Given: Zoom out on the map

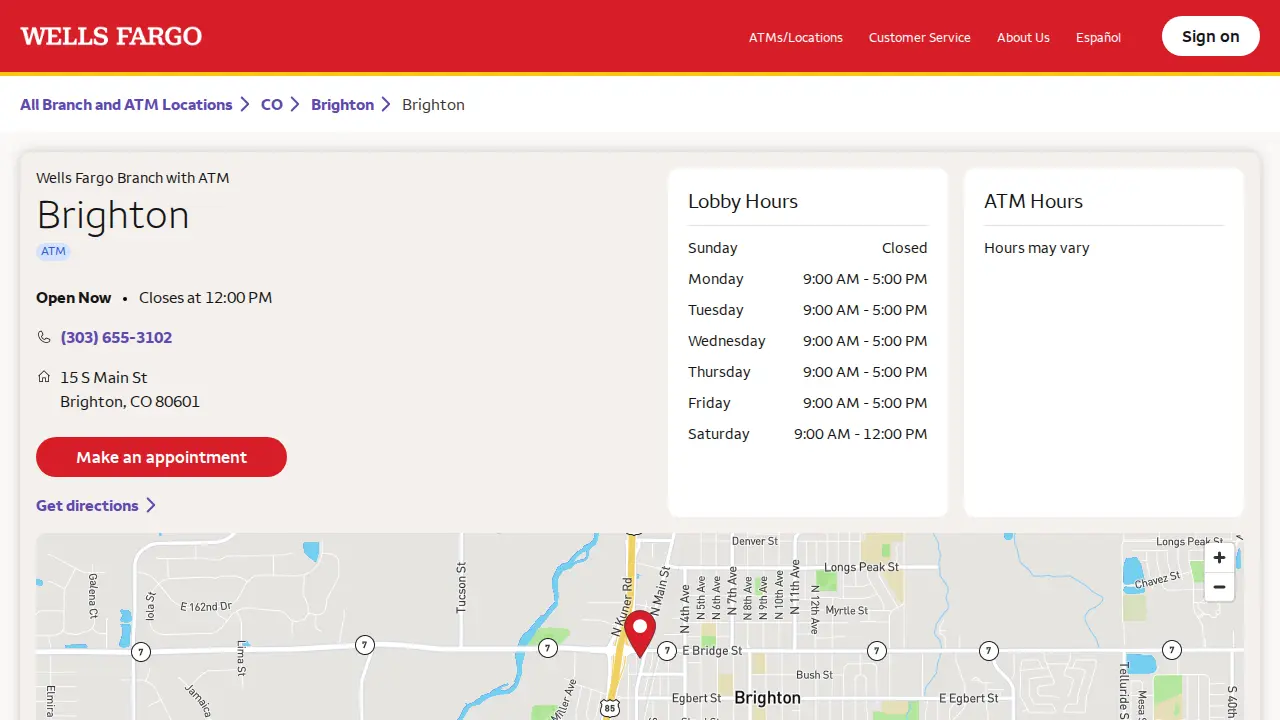Looking at the screenshot, I should coord(1219,587).
